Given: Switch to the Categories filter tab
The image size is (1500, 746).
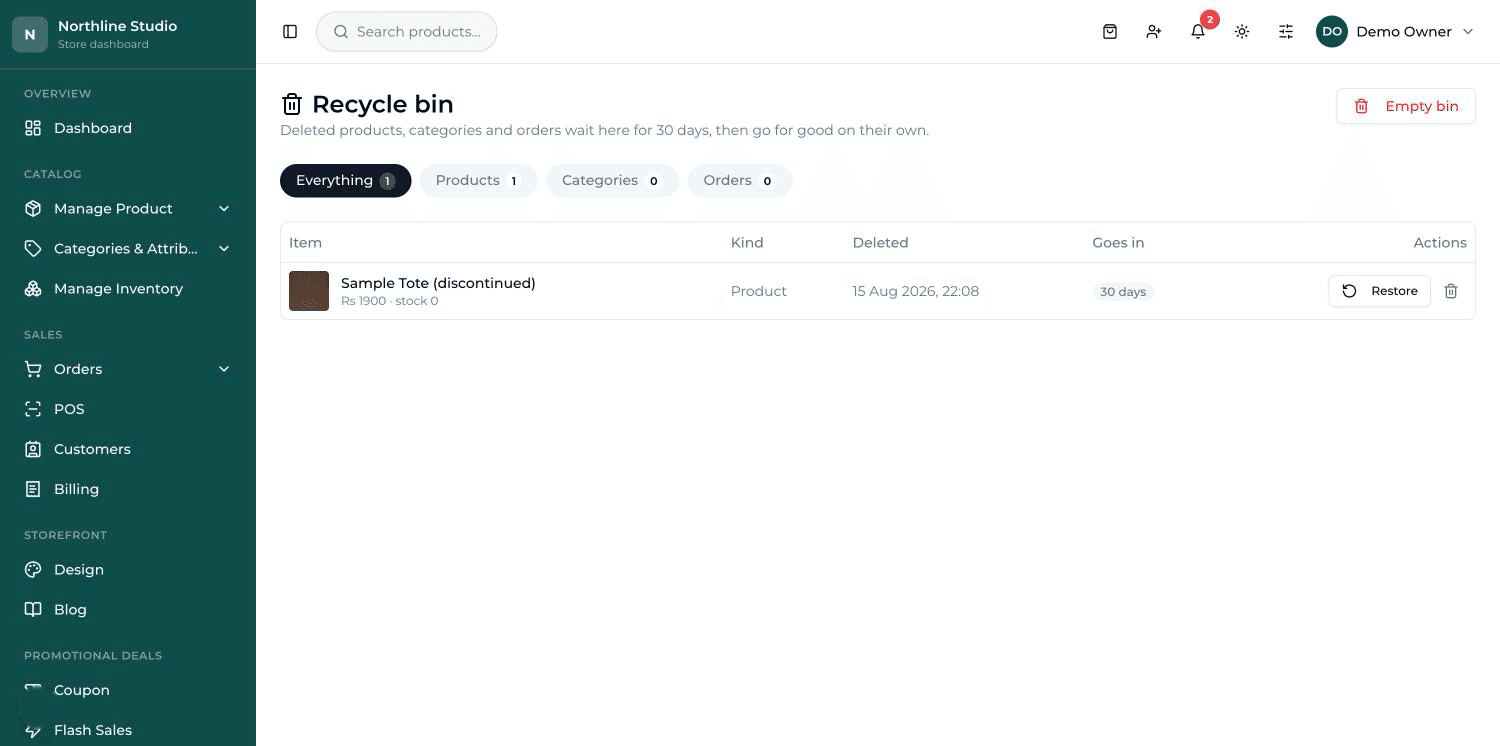Looking at the screenshot, I should tap(612, 181).
